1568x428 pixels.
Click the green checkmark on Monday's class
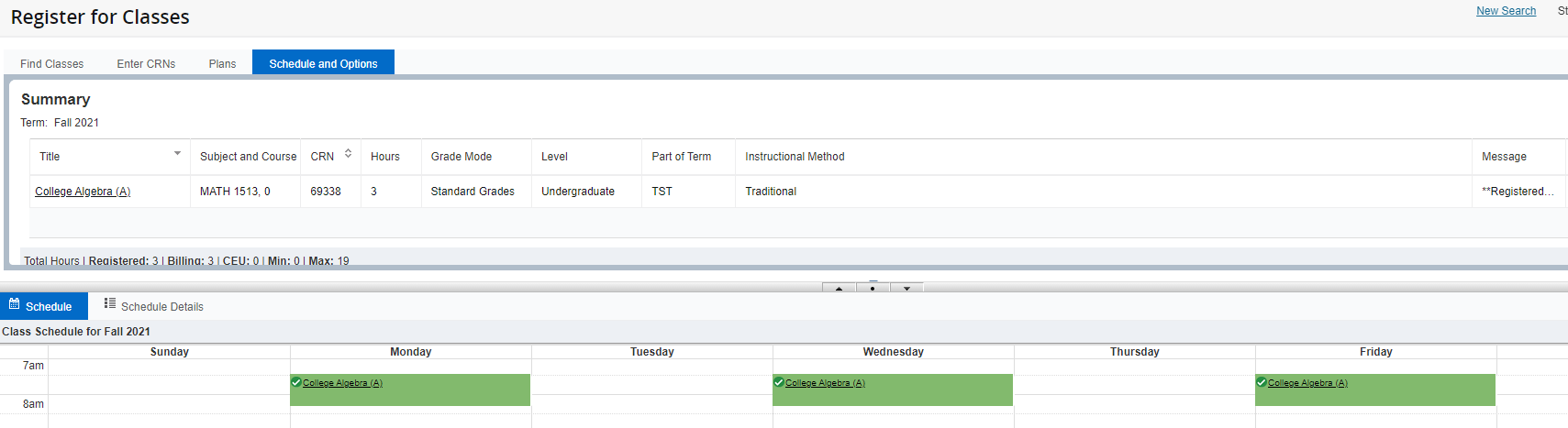point(296,382)
